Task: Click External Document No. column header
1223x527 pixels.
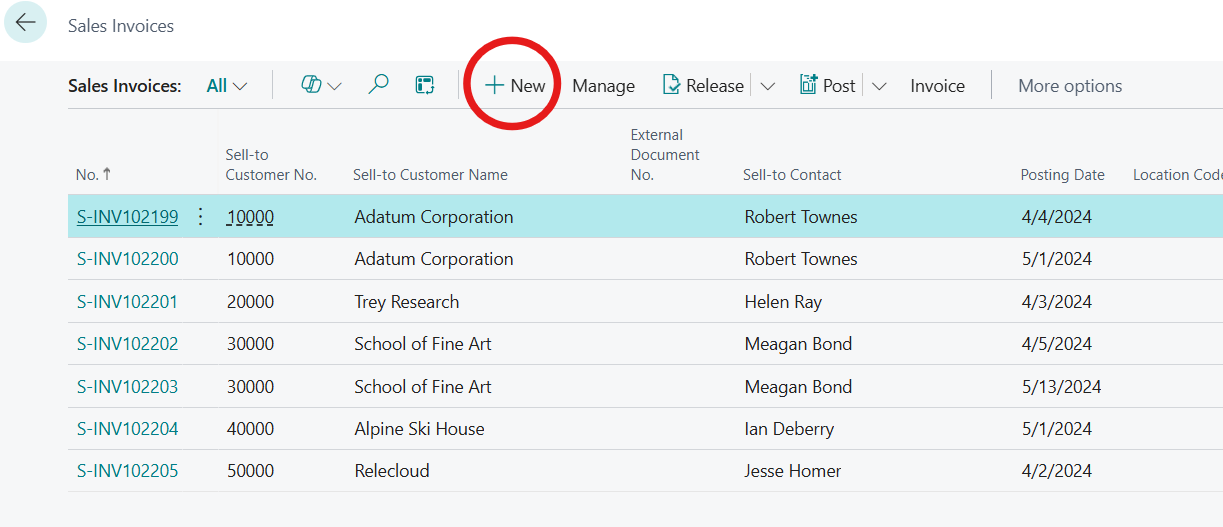Action: tap(665, 155)
